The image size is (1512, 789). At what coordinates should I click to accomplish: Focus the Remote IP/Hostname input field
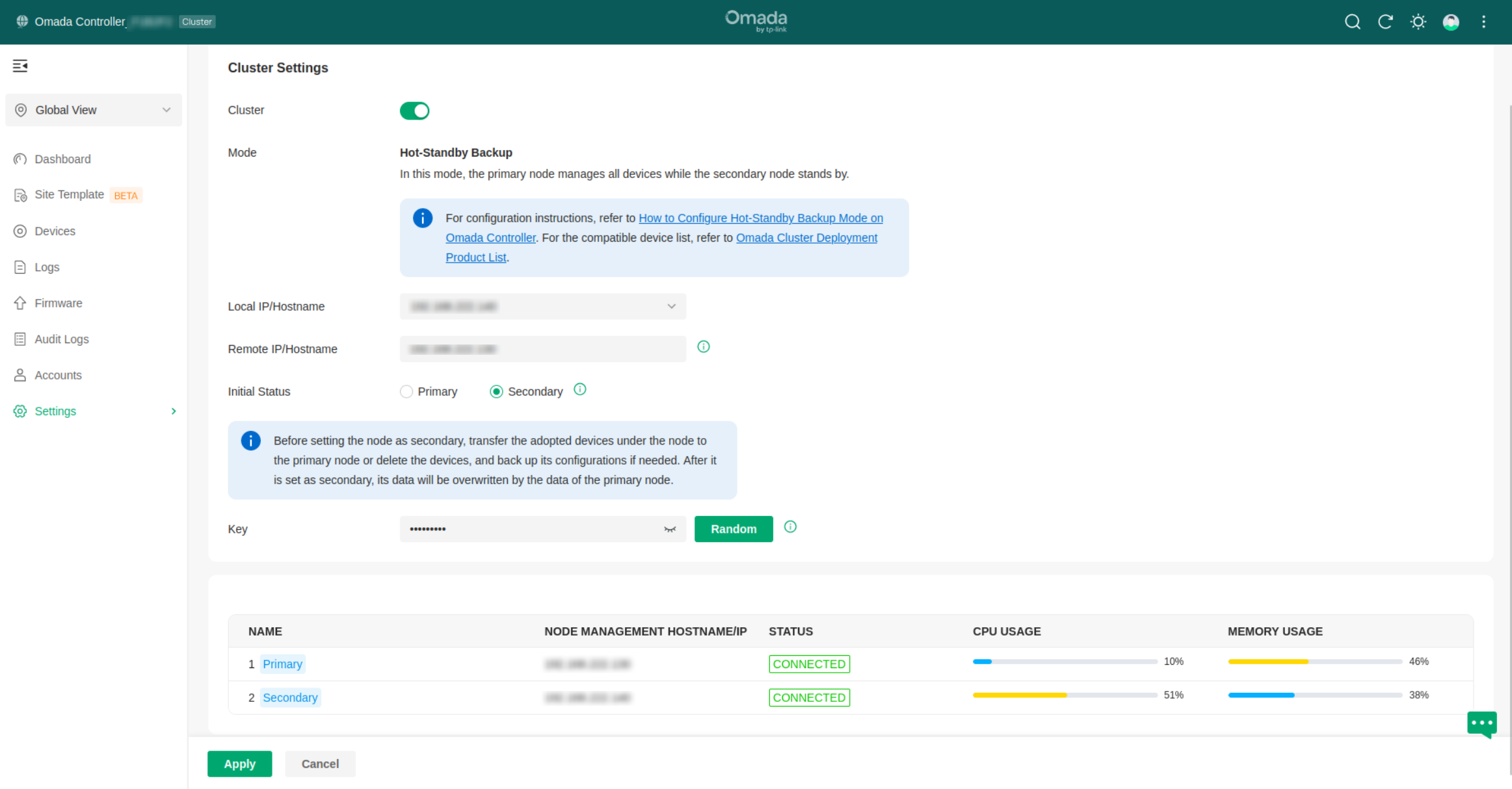click(543, 349)
